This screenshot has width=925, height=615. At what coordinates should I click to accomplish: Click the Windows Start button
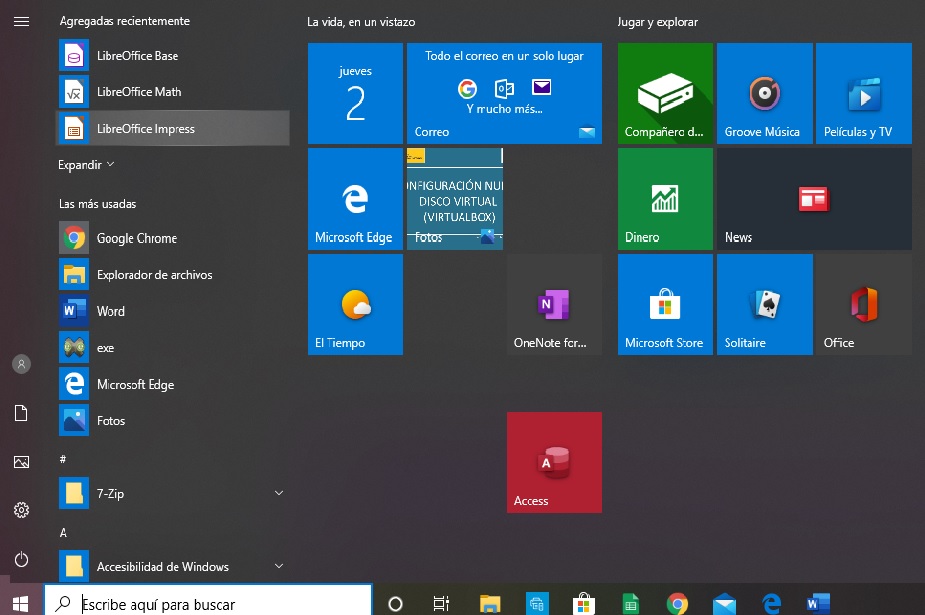click(x=21, y=603)
